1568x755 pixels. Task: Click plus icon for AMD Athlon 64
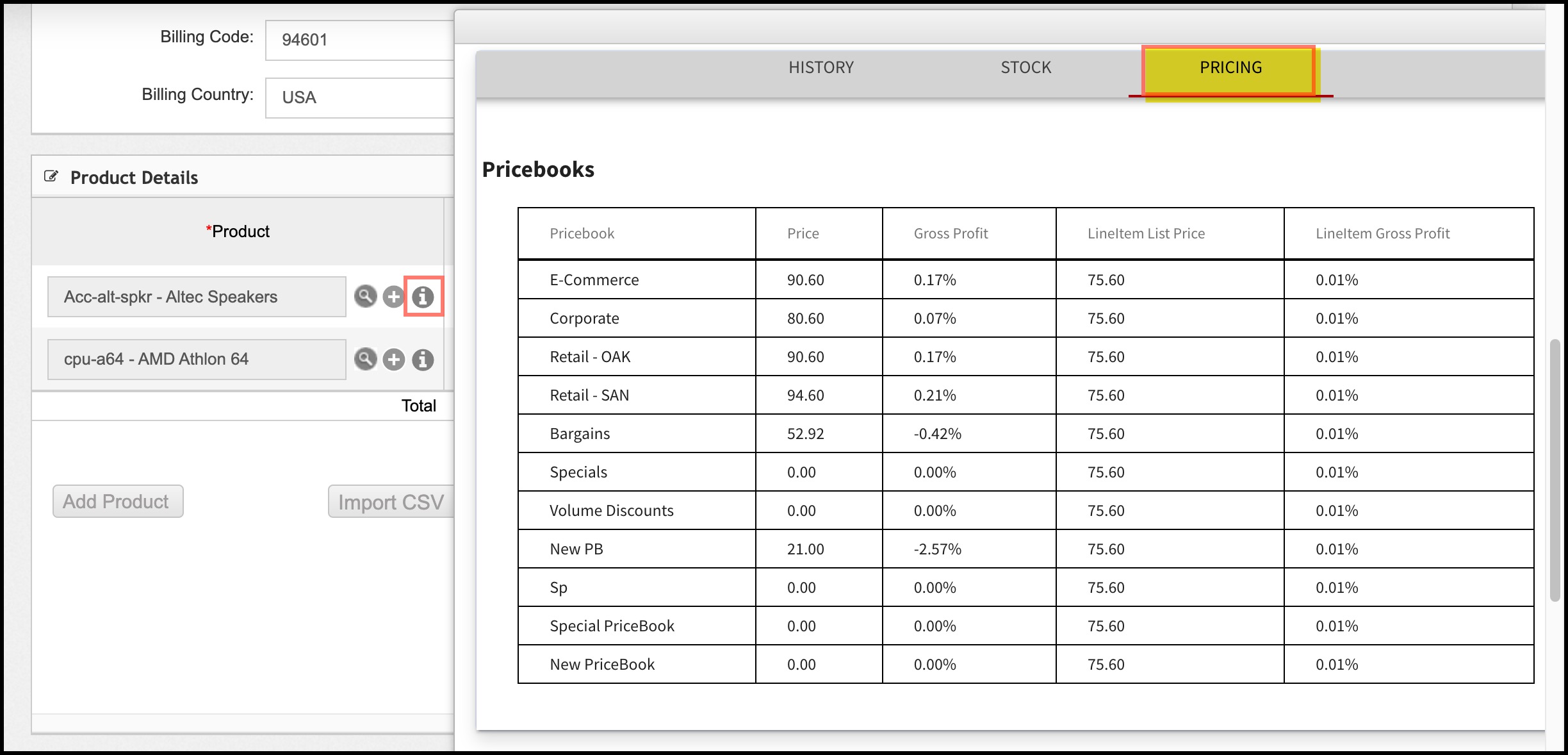[x=394, y=360]
